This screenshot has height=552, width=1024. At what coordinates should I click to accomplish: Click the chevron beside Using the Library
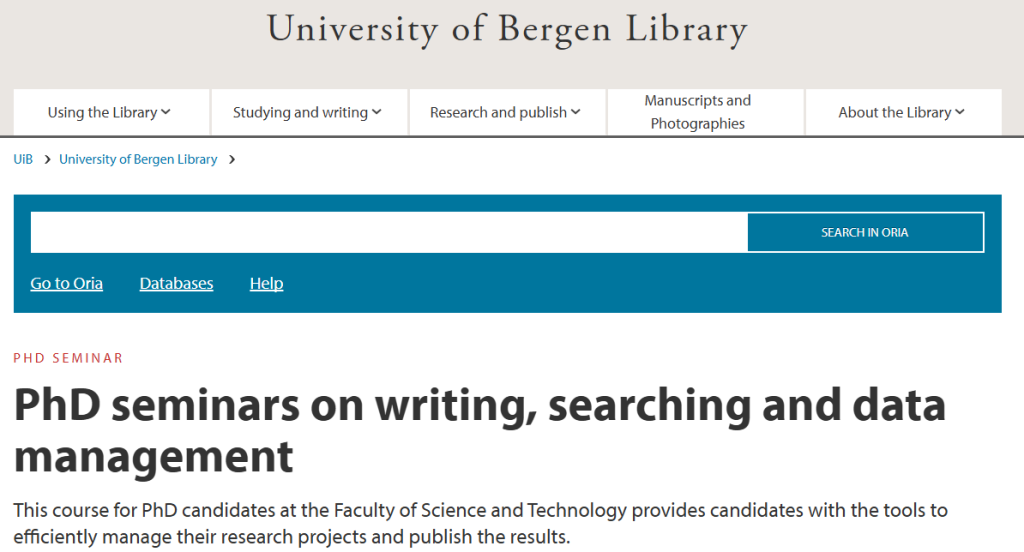point(166,112)
